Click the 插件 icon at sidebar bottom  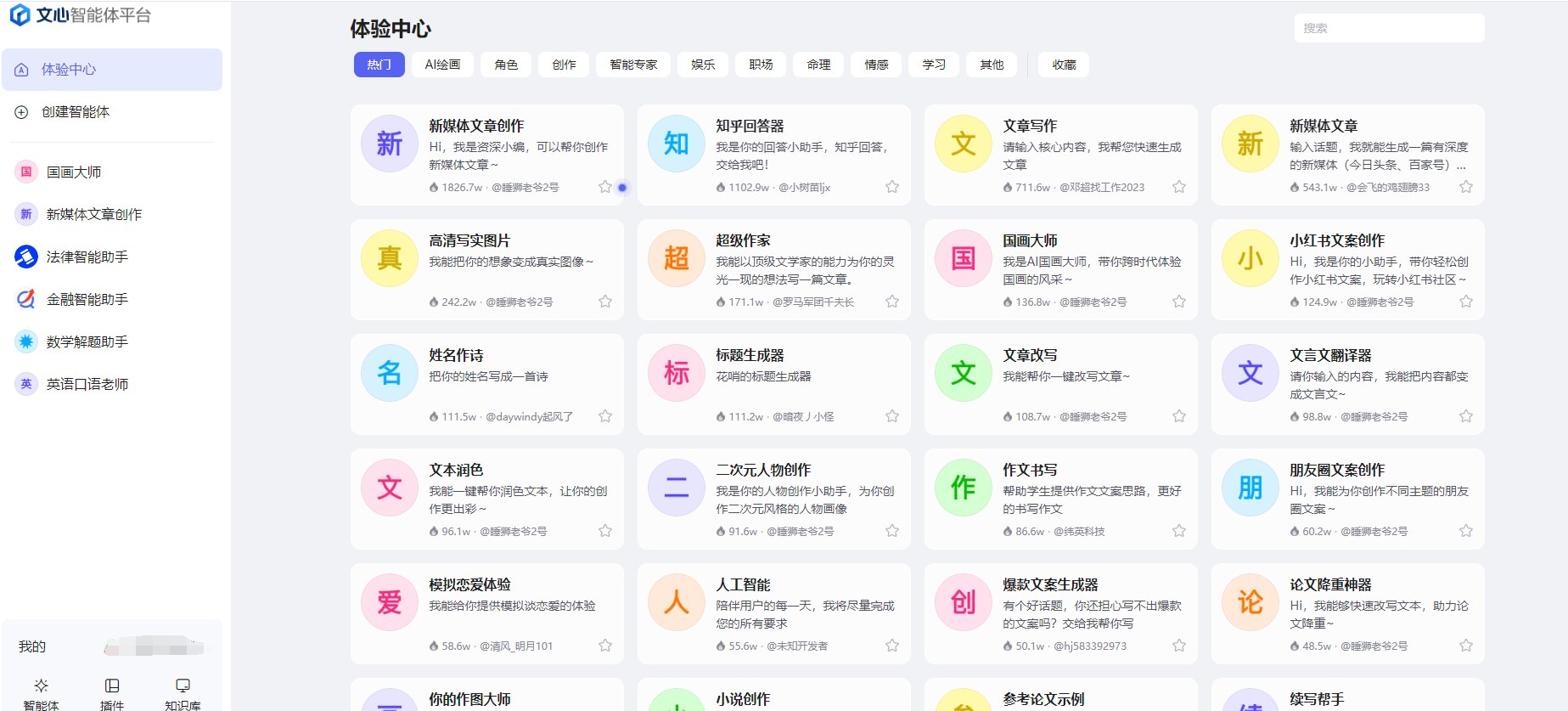112,686
